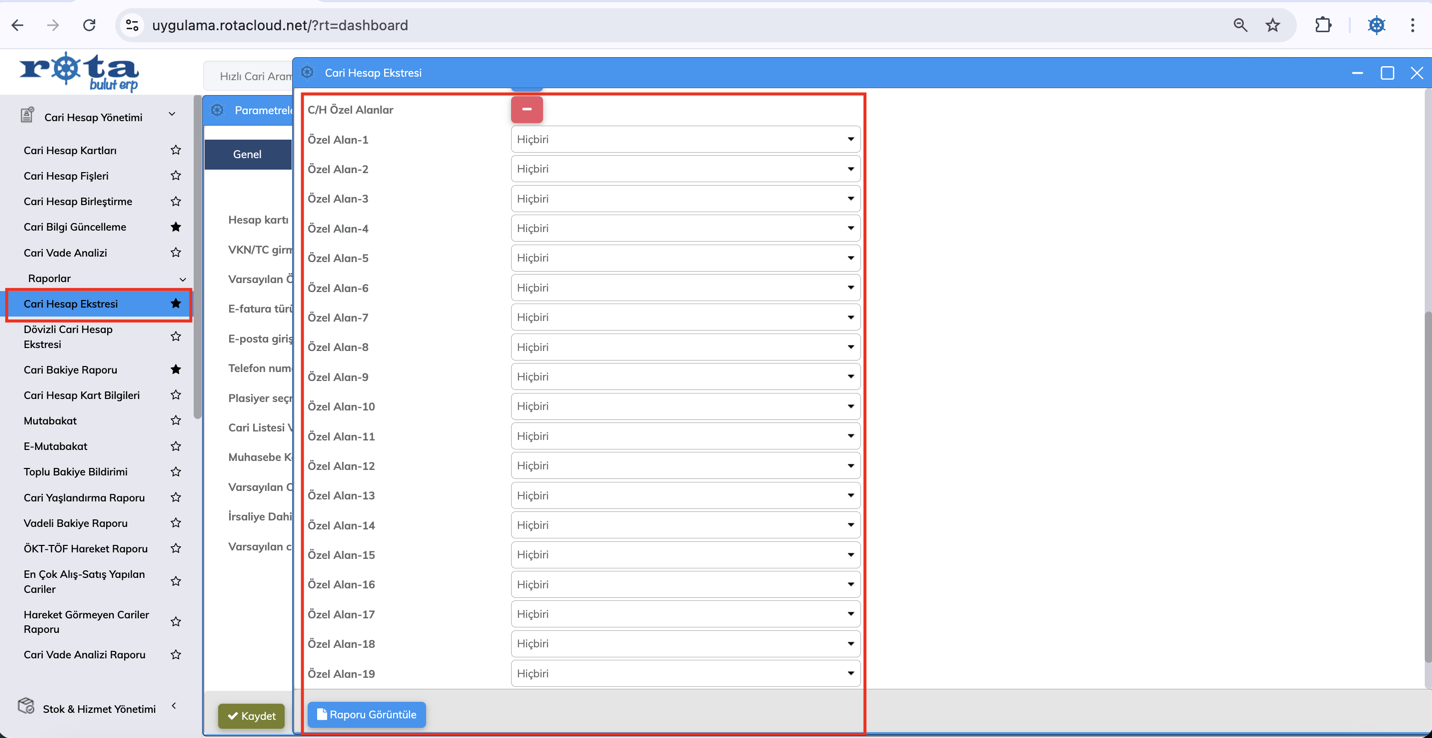
Task: Bookmark this page with the star icon
Action: pyautogui.click(x=1272, y=25)
